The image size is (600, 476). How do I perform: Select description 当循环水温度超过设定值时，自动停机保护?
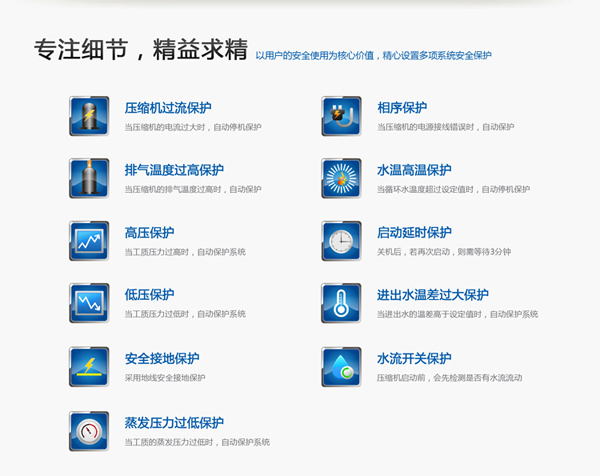[453, 189]
